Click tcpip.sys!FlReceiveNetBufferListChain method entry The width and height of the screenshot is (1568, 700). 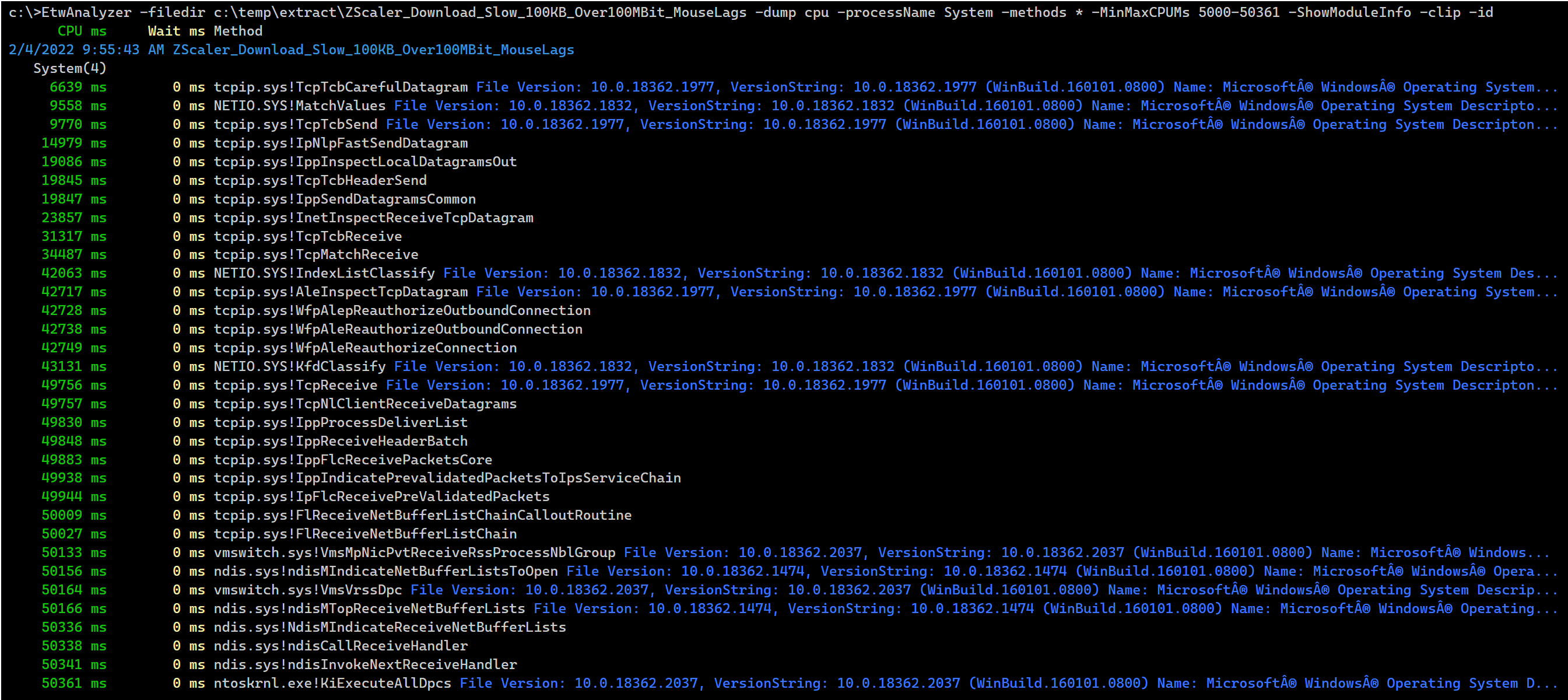coord(364,534)
